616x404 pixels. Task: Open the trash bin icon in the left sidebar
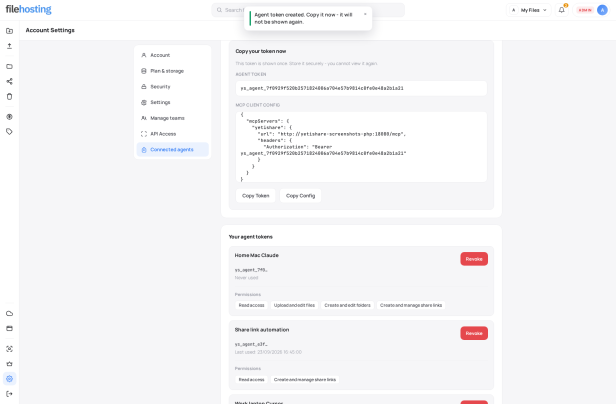9,96
